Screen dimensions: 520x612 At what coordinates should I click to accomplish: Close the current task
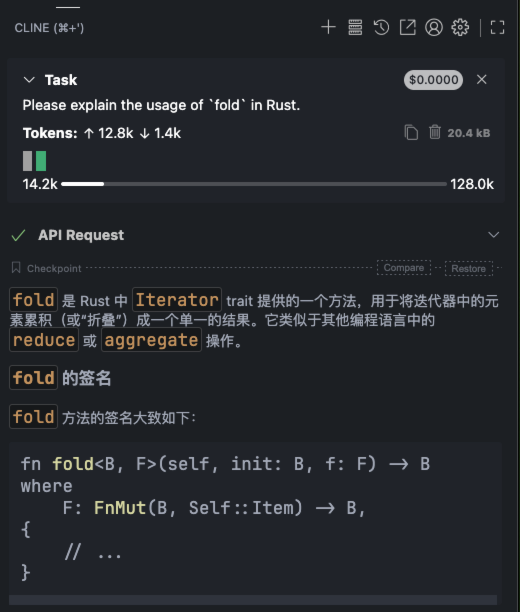(482, 80)
